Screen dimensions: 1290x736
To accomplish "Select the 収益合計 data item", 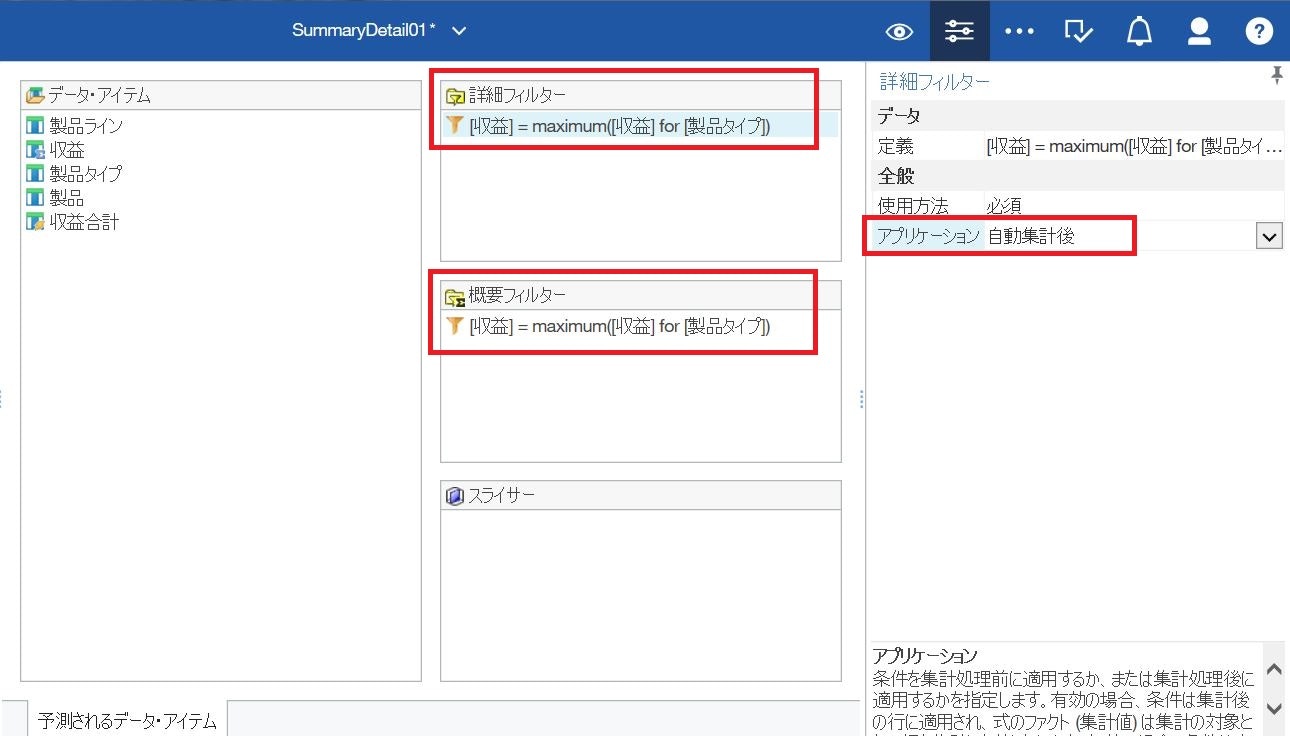I will coord(84,222).
